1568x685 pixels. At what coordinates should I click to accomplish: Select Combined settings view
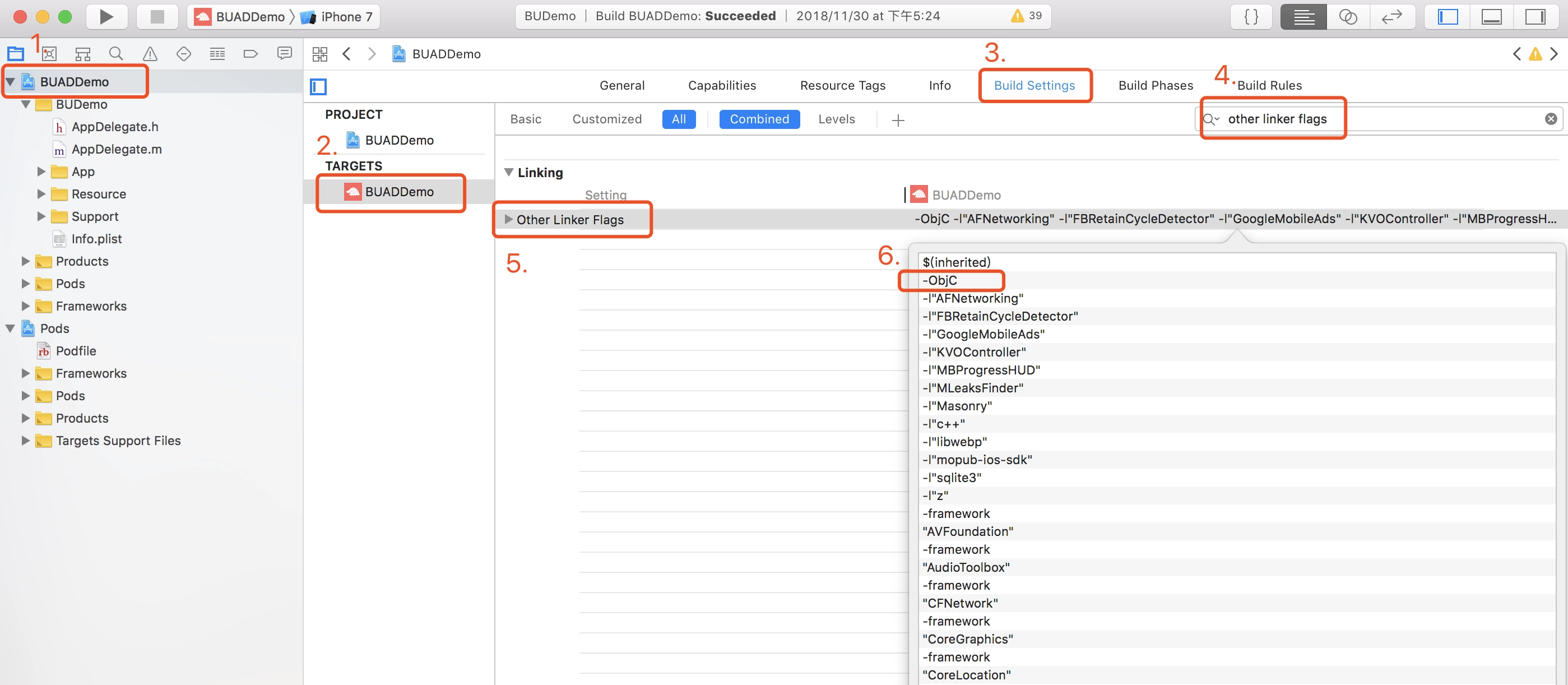pos(759,119)
